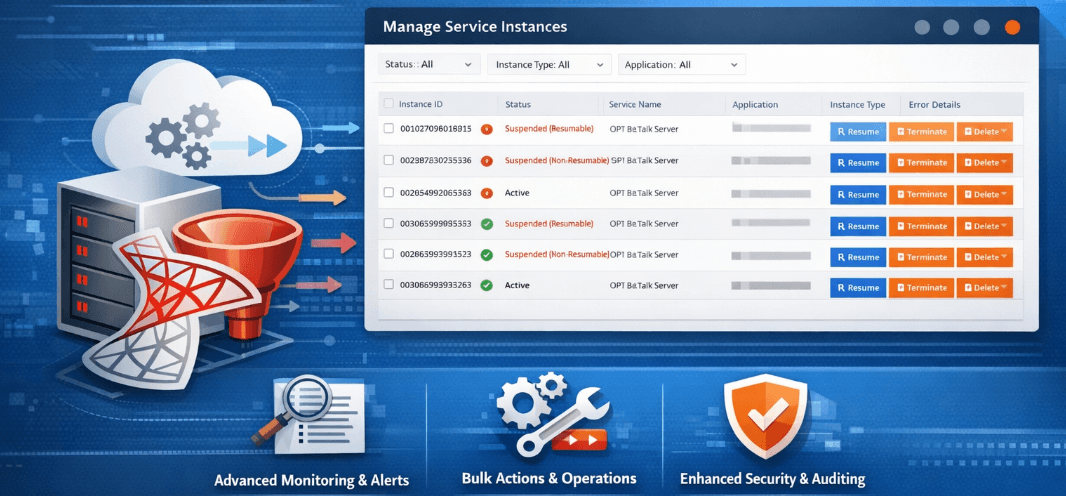Image resolution: width=1066 pixels, height=496 pixels.
Task: Open the Bulk Actions & Operations label
Action: tap(549, 478)
